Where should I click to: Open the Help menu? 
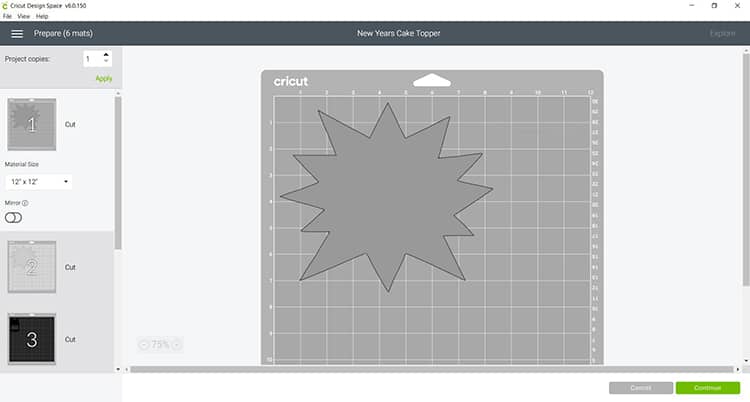(x=42, y=16)
